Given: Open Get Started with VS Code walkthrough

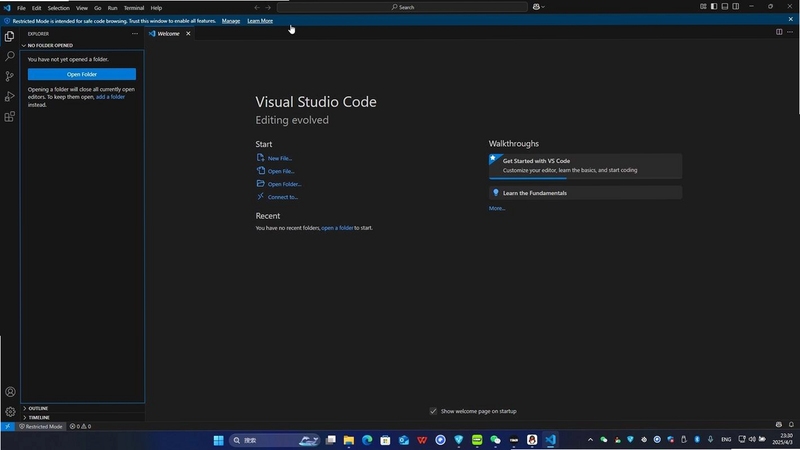Looking at the screenshot, I should click(585, 166).
